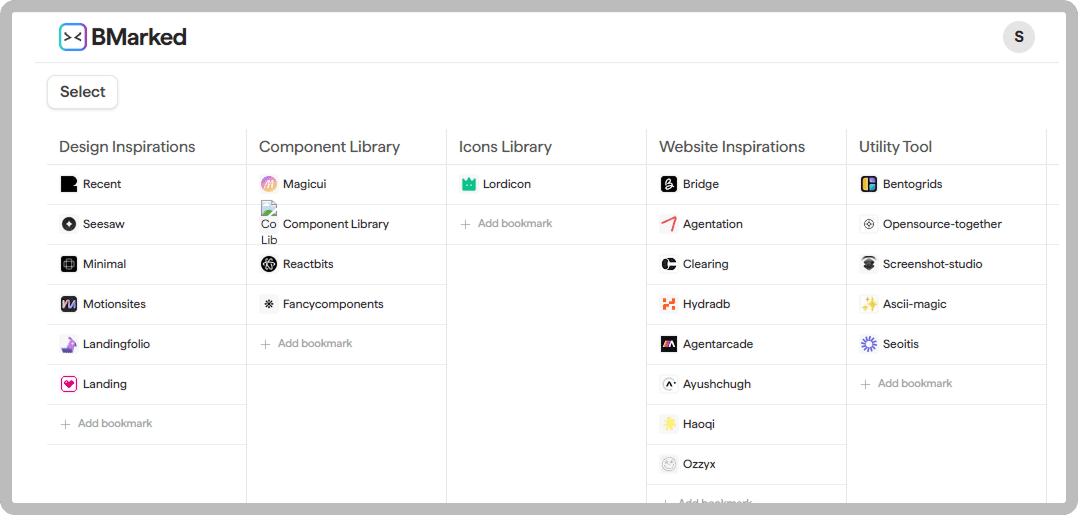Click the Seesaw bookmark favicon
Image resolution: width=1078 pixels, height=515 pixels.
69,224
